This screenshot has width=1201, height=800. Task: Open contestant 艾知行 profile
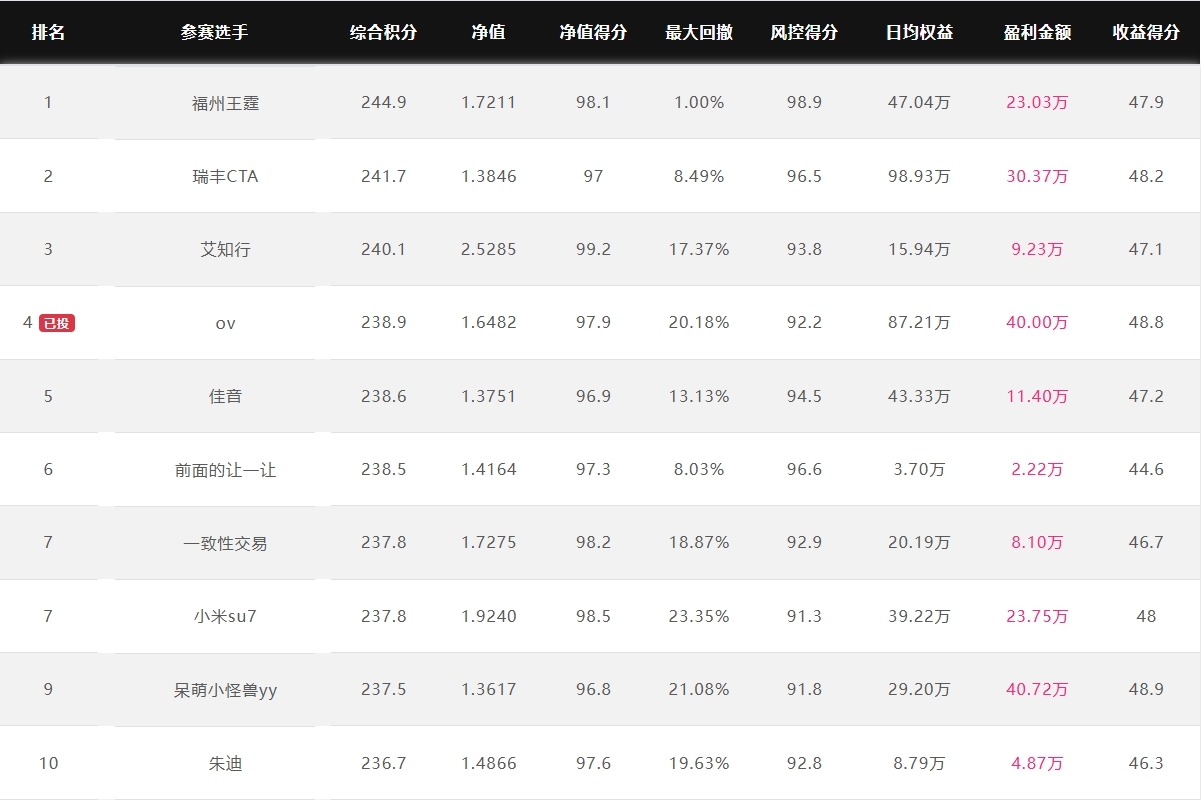tap(226, 249)
